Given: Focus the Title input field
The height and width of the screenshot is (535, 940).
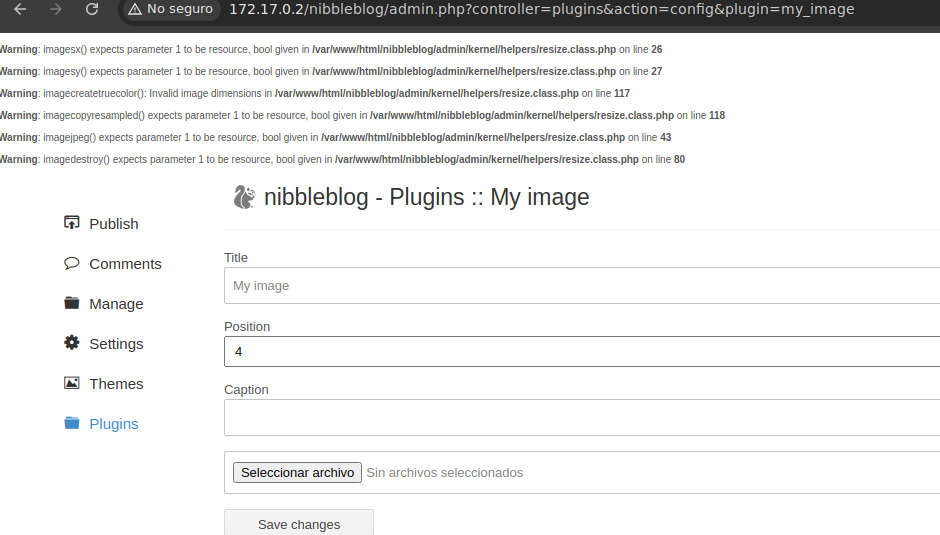Looking at the screenshot, I should coord(580,285).
